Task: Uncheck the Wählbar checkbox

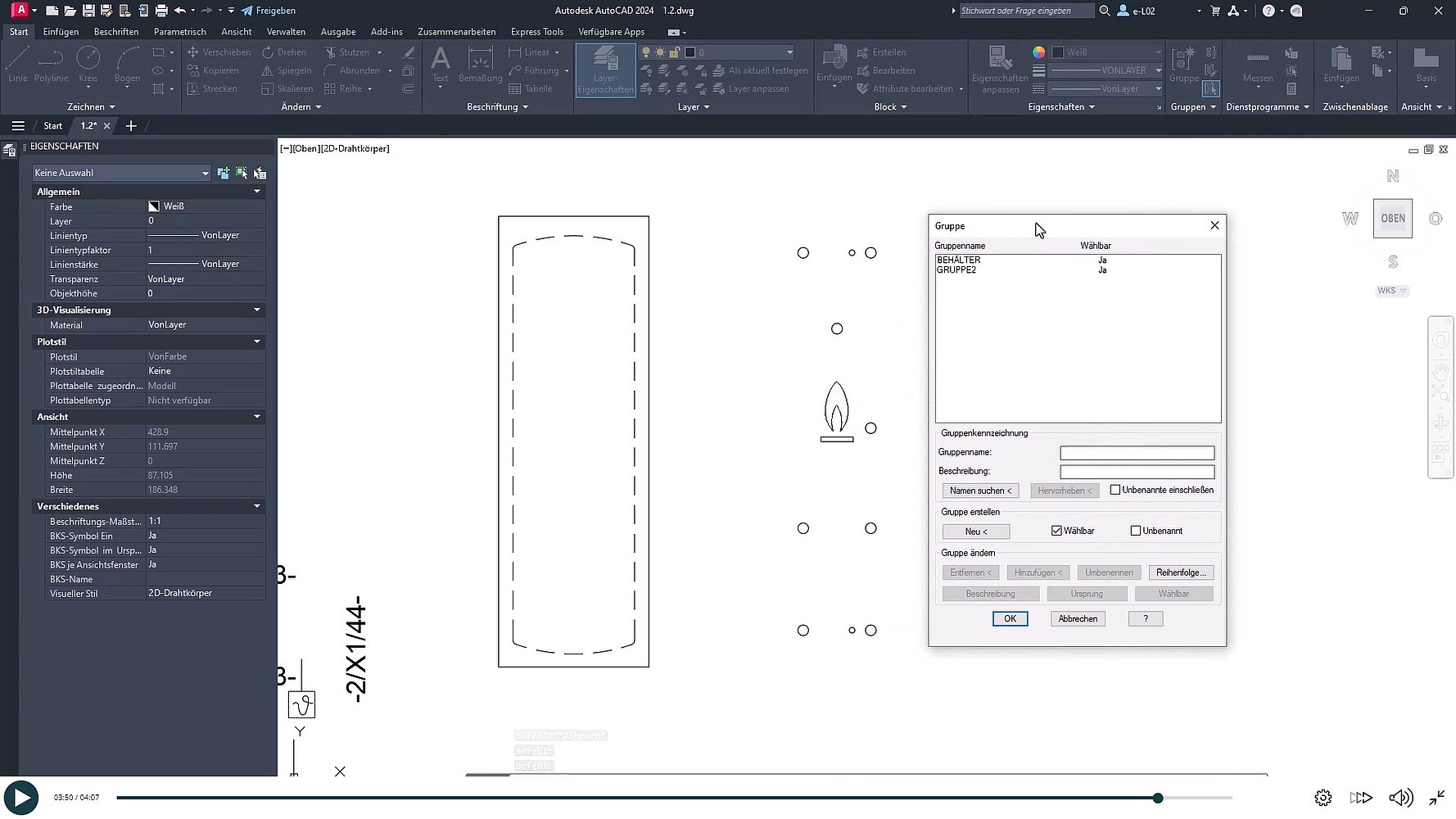Action: [1056, 531]
